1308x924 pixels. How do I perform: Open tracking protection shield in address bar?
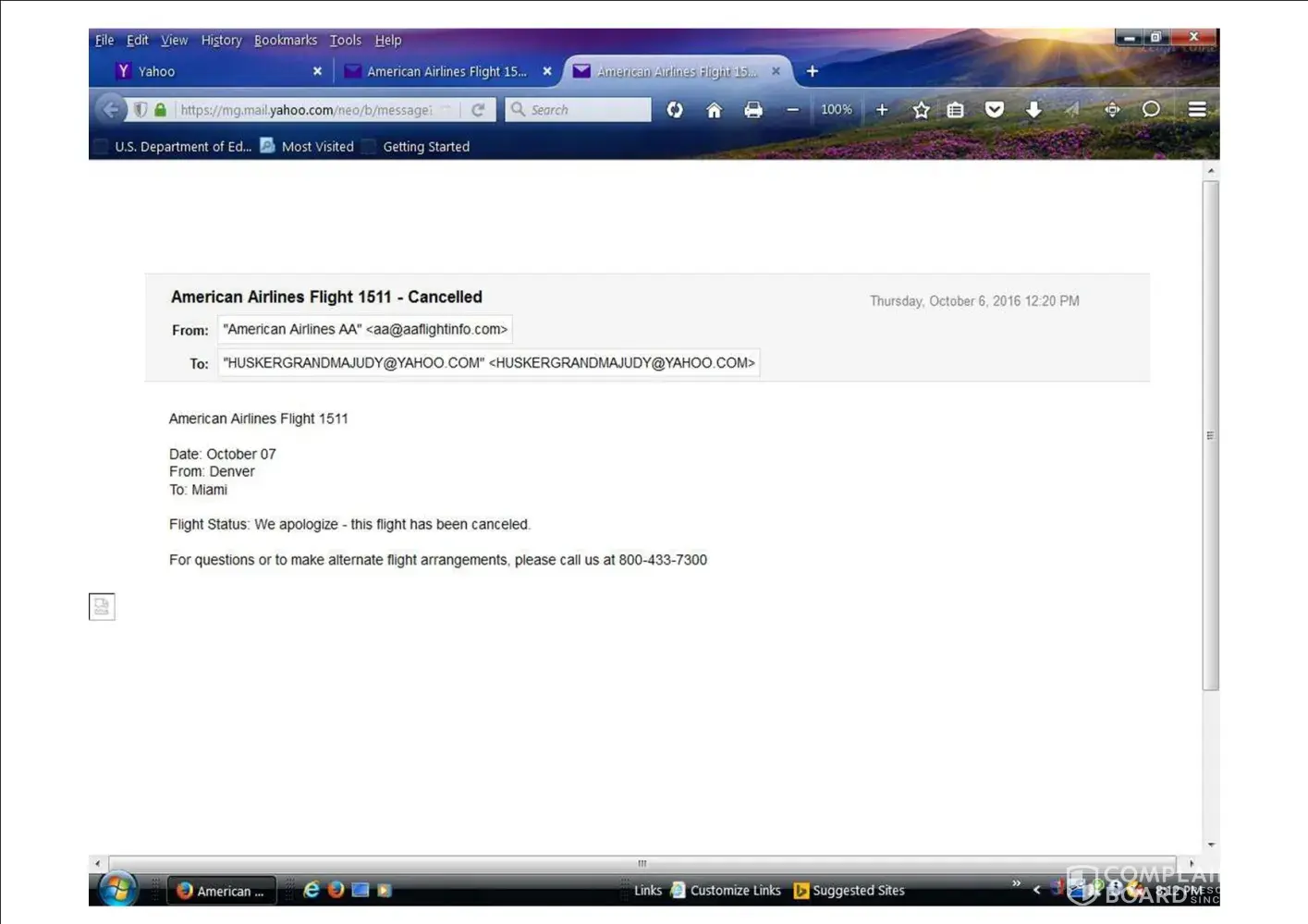pos(141,110)
